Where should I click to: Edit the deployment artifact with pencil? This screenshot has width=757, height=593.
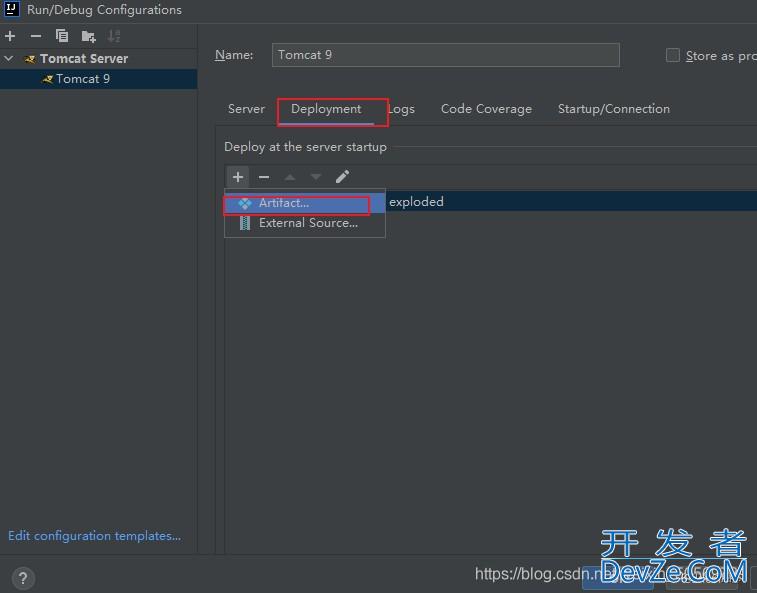[342, 177]
